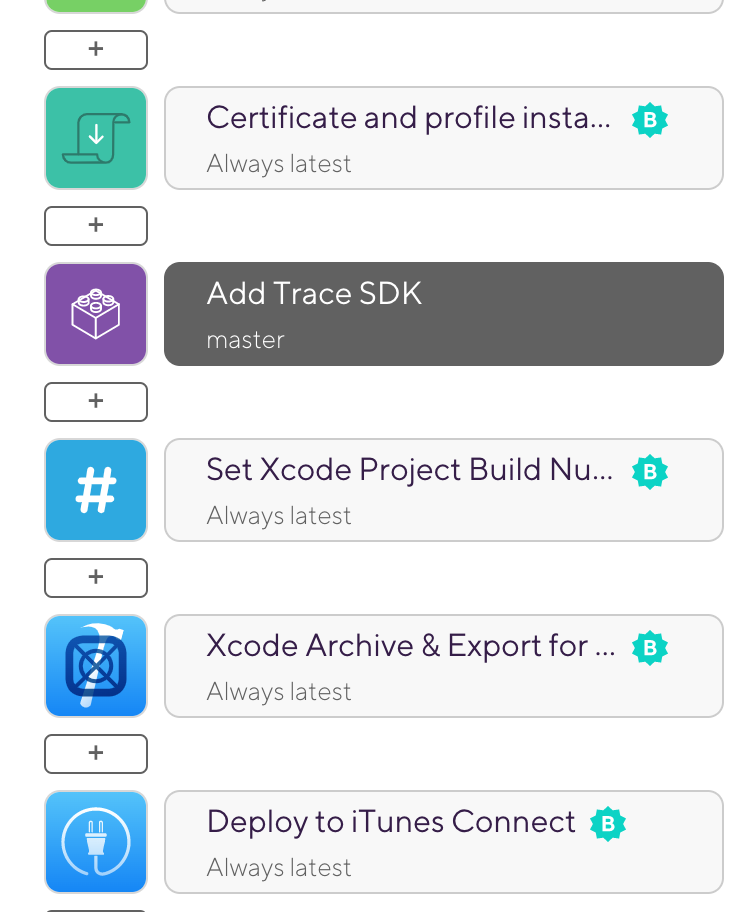This screenshot has height=912, width=736.
Task: Click the Xcode Archive hammer icon
Action: [96, 666]
